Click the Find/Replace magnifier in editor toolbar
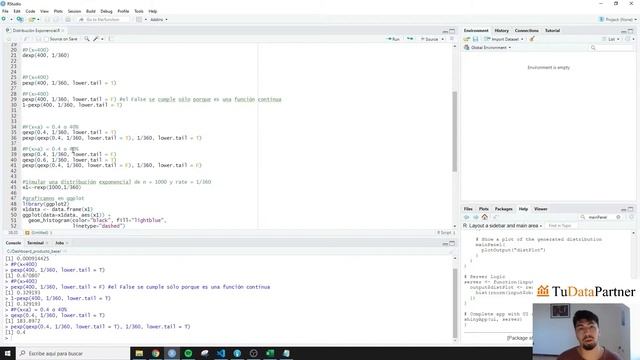Image resolution: width=640 pixels, height=360 pixels. pyautogui.click(x=87, y=39)
